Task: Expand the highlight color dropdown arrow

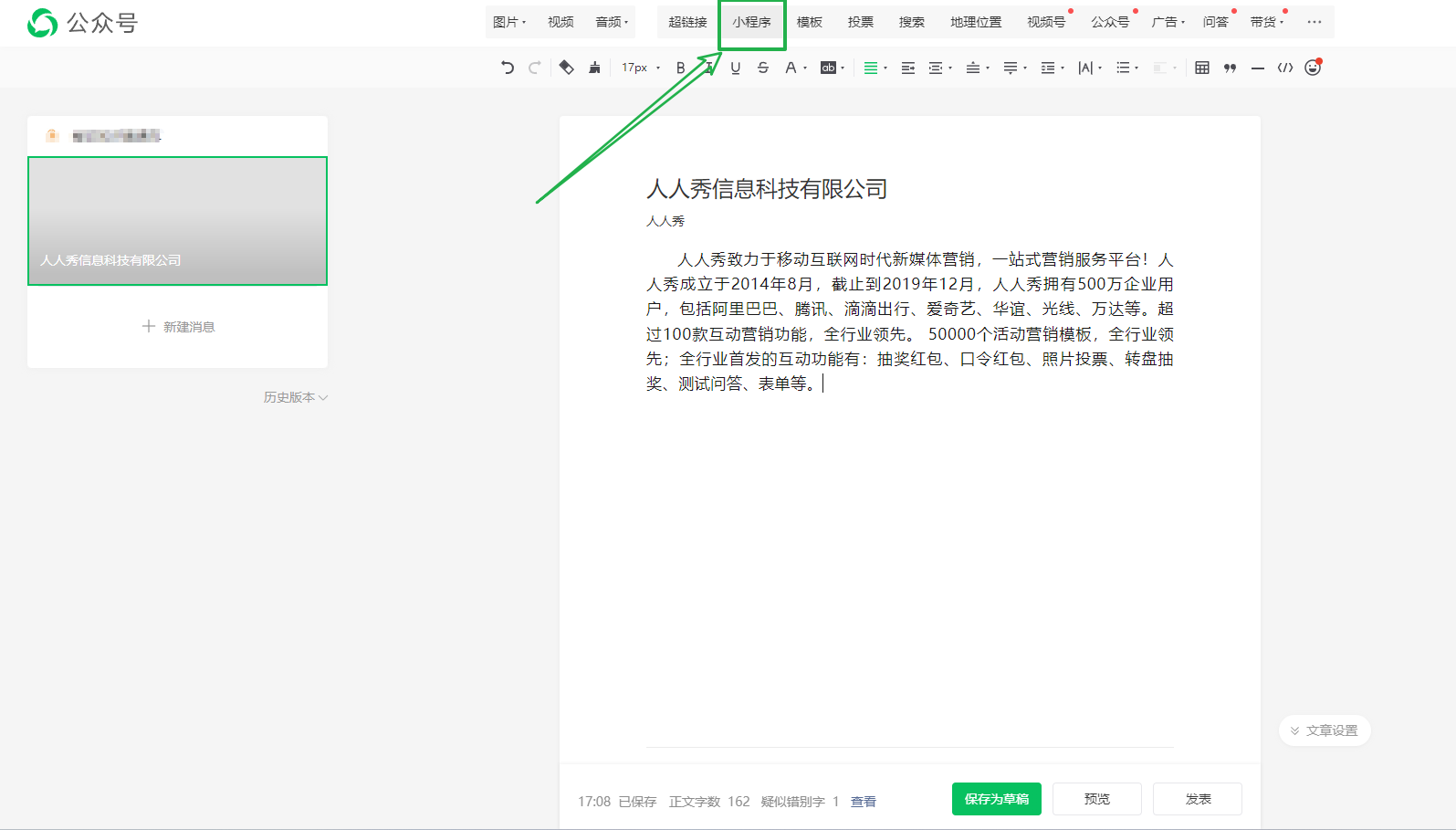Action: (843, 68)
